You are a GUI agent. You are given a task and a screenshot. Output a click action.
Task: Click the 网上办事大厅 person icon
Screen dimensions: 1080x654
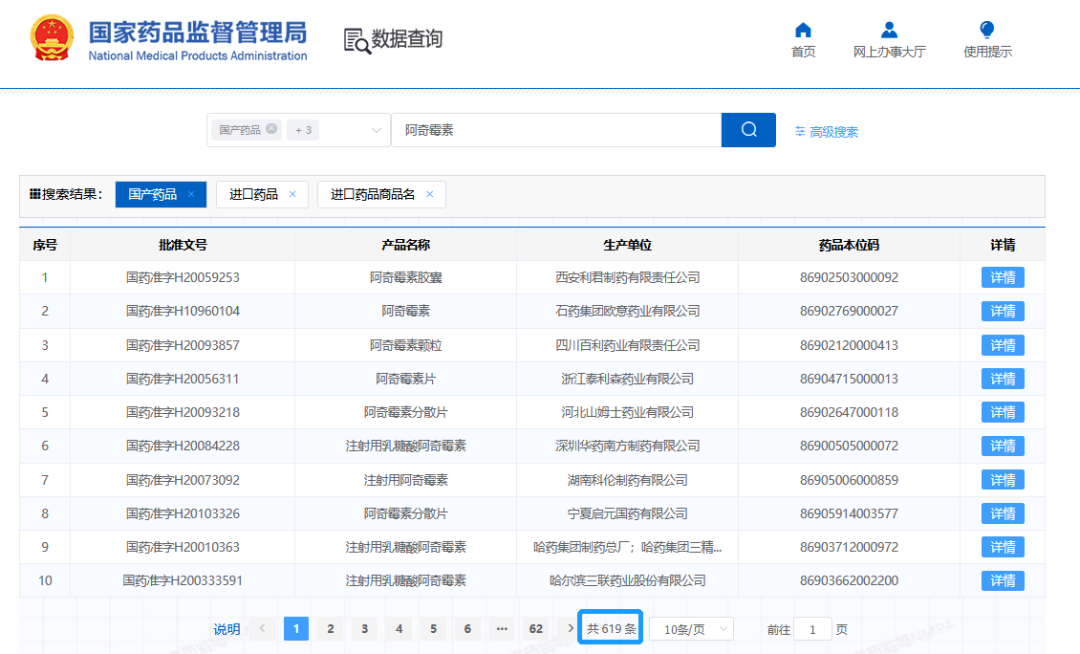tap(889, 30)
